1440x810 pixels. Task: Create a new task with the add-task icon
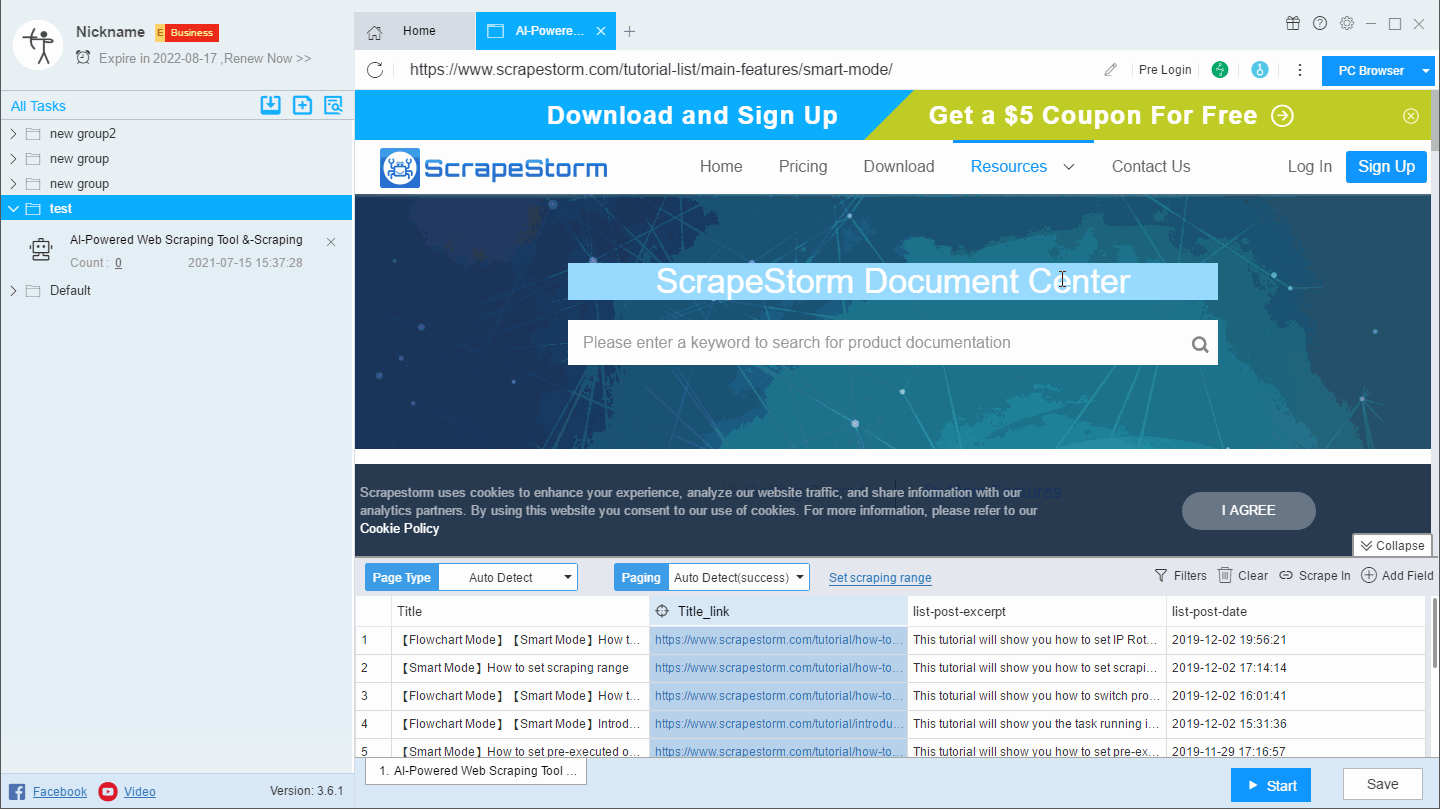pyautogui.click(x=302, y=105)
